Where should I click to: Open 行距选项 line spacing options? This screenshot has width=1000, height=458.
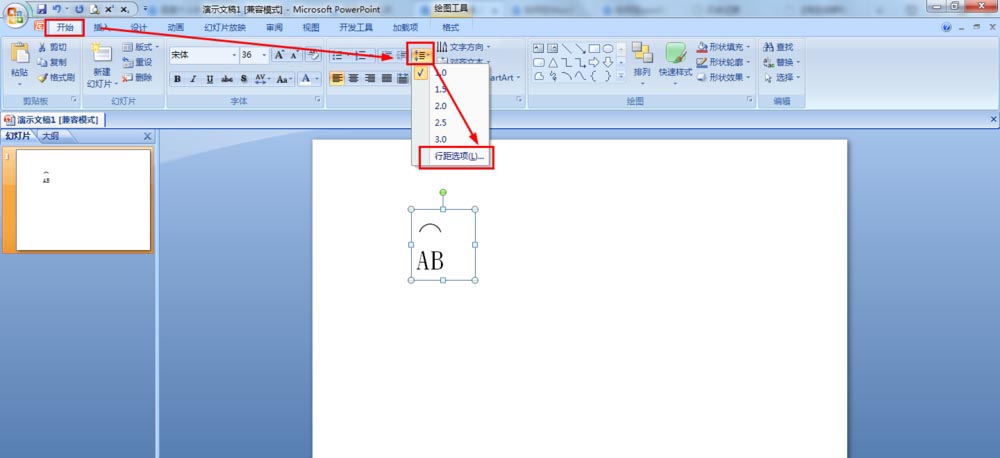pyautogui.click(x=457, y=156)
